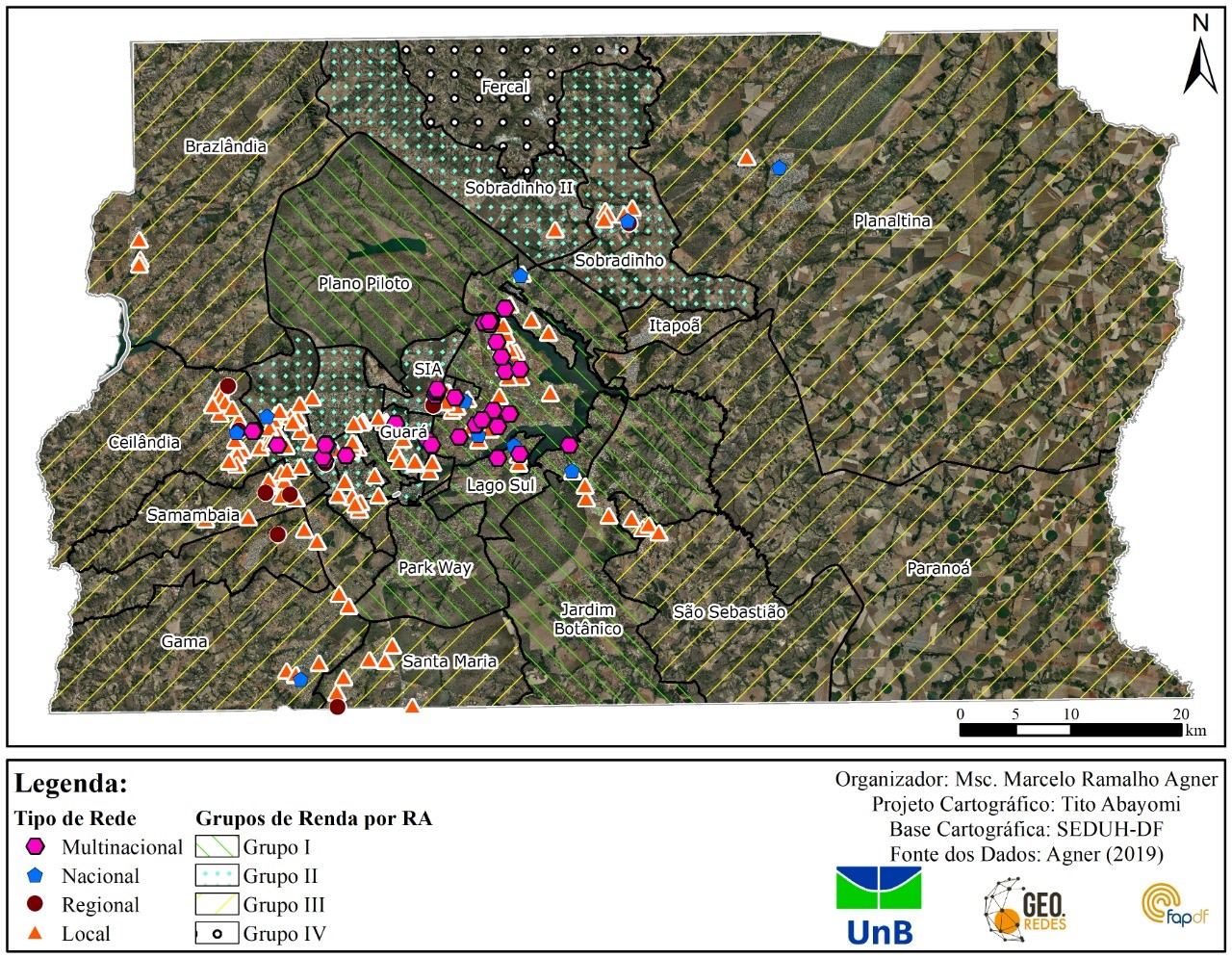The image size is (1232, 958).
Task: Click the dark red circle at map bottom edge
Action: coord(337,707)
